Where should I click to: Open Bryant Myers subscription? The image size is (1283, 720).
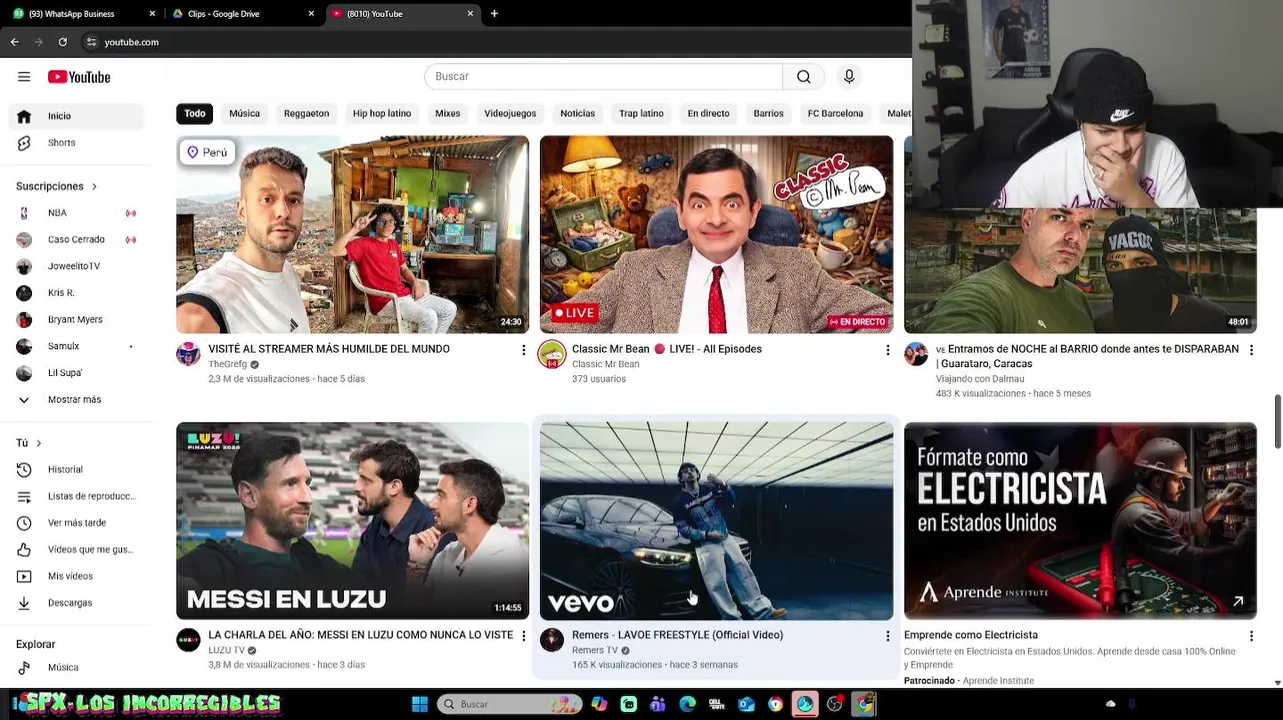point(76,319)
